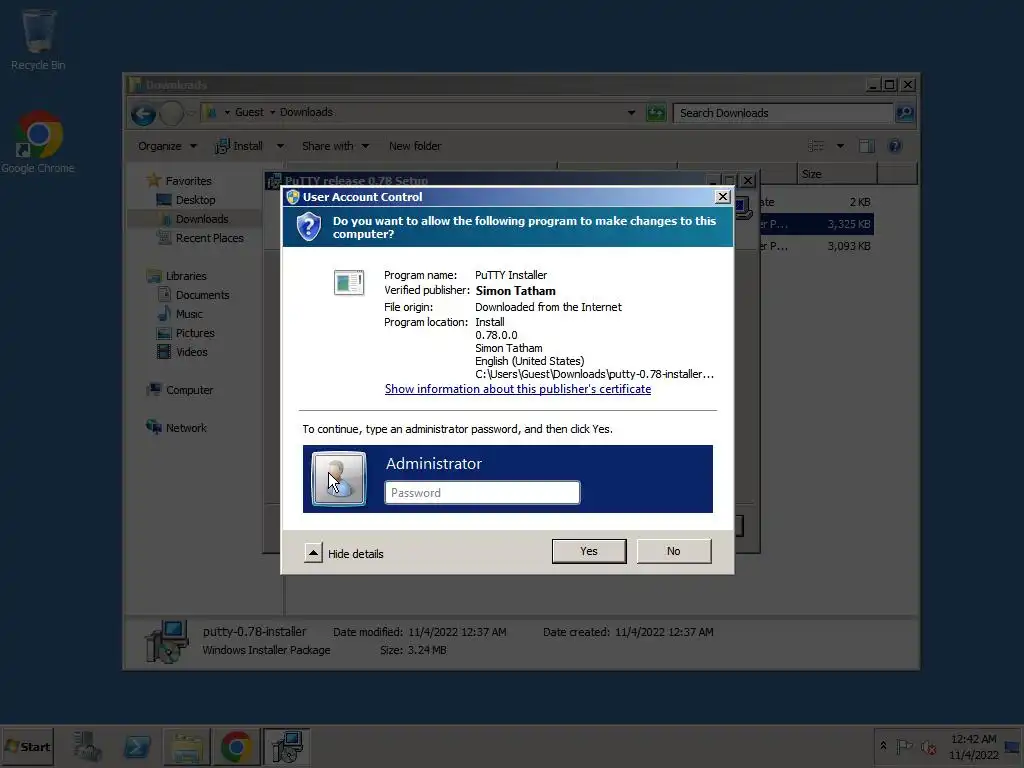Toggle the preview pane icon
Viewport: 1024px width, 768px height.
(x=867, y=146)
